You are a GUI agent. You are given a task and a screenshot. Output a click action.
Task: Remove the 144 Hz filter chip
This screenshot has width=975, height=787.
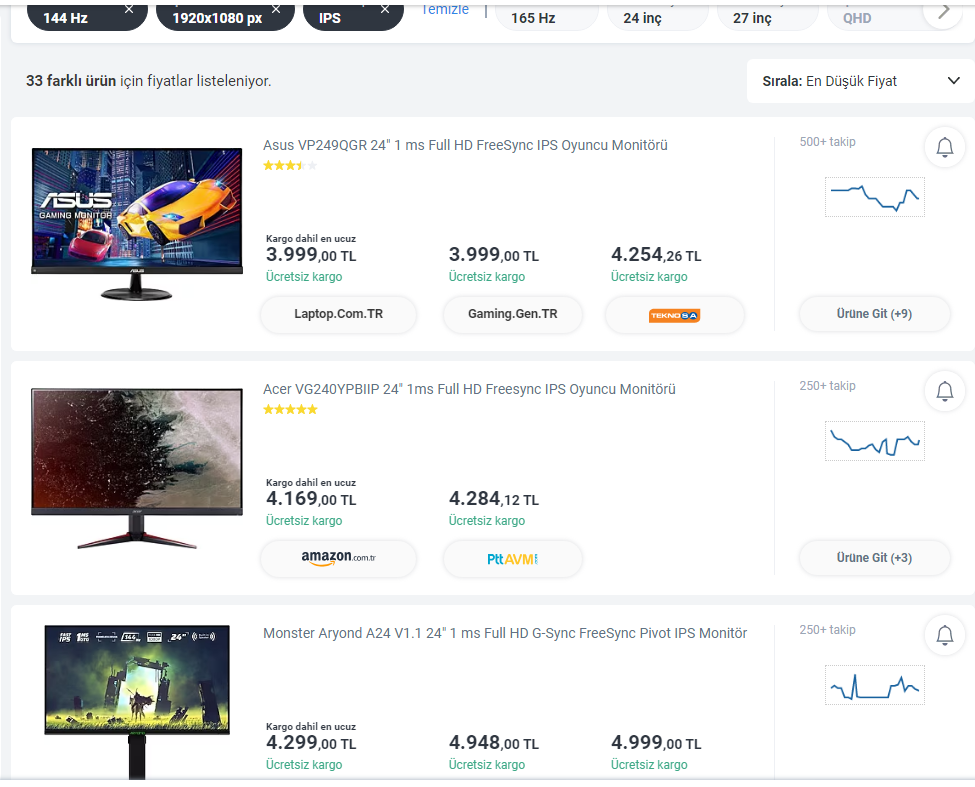point(129,9)
